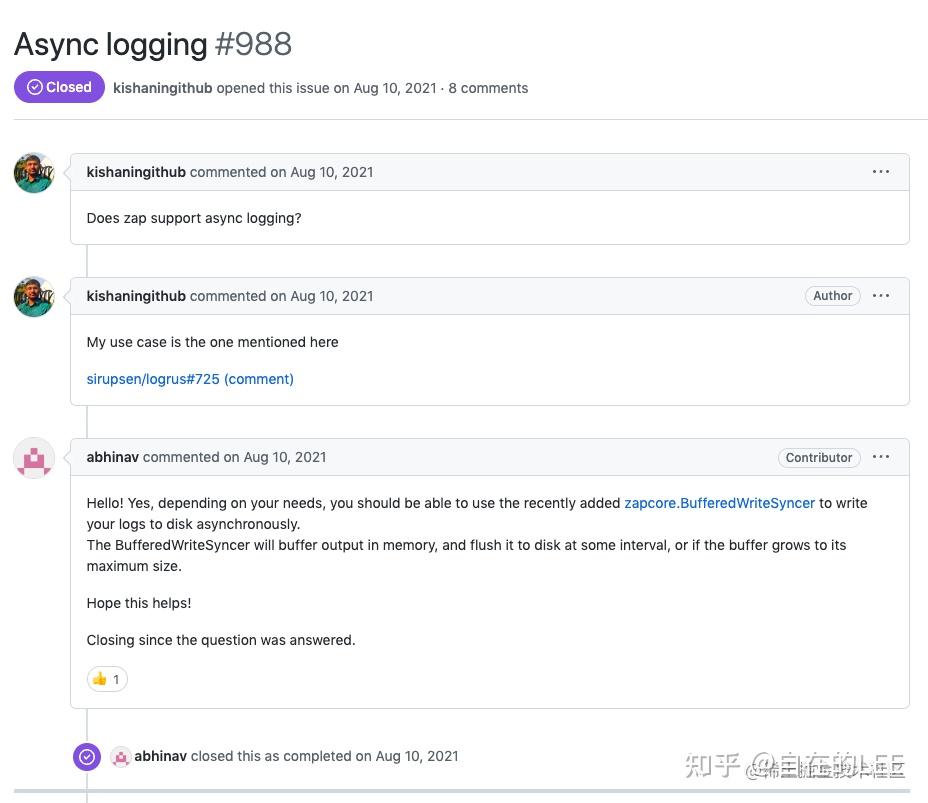Open the sirupsen/logrus#725 comment link
The width and height of the screenshot is (928, 803).
click(190, 379)
